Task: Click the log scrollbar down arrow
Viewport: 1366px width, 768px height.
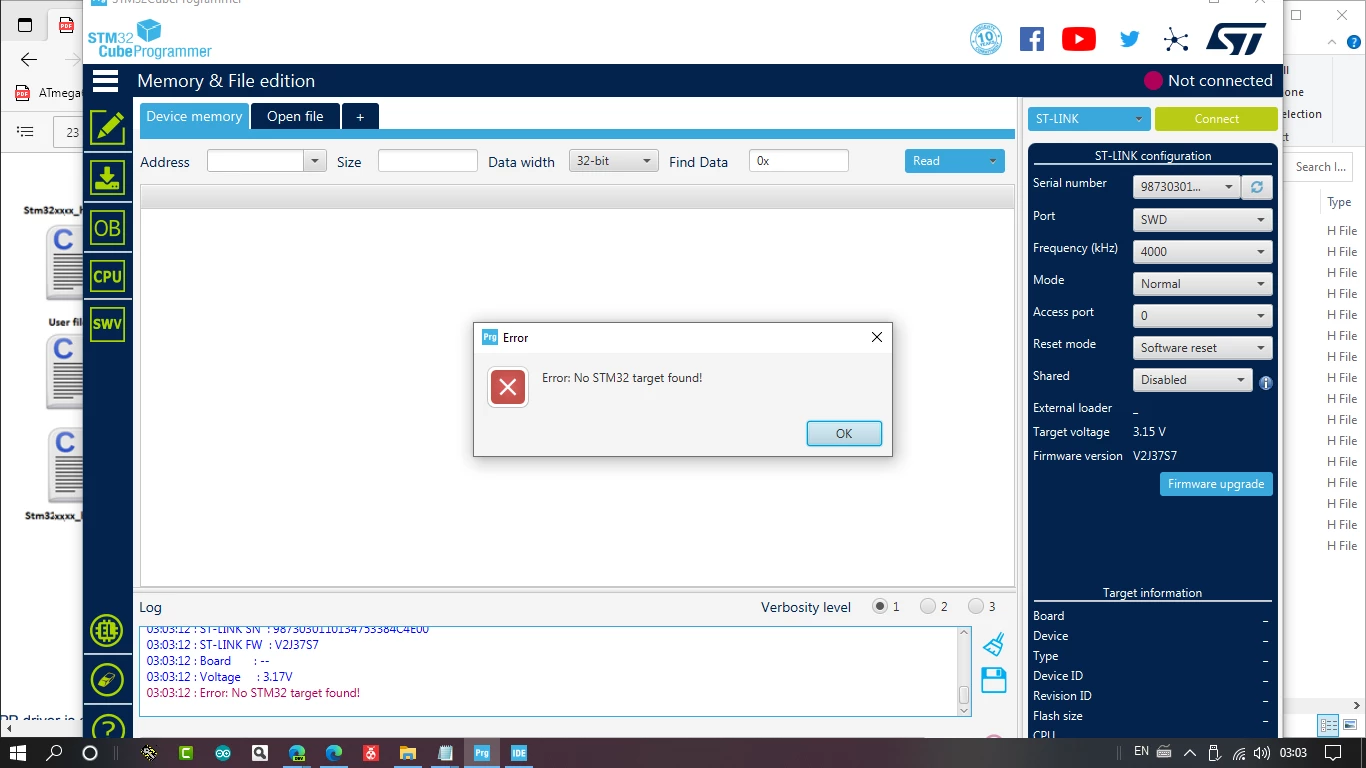Action: pyautogui.click(x=964, y=710)
